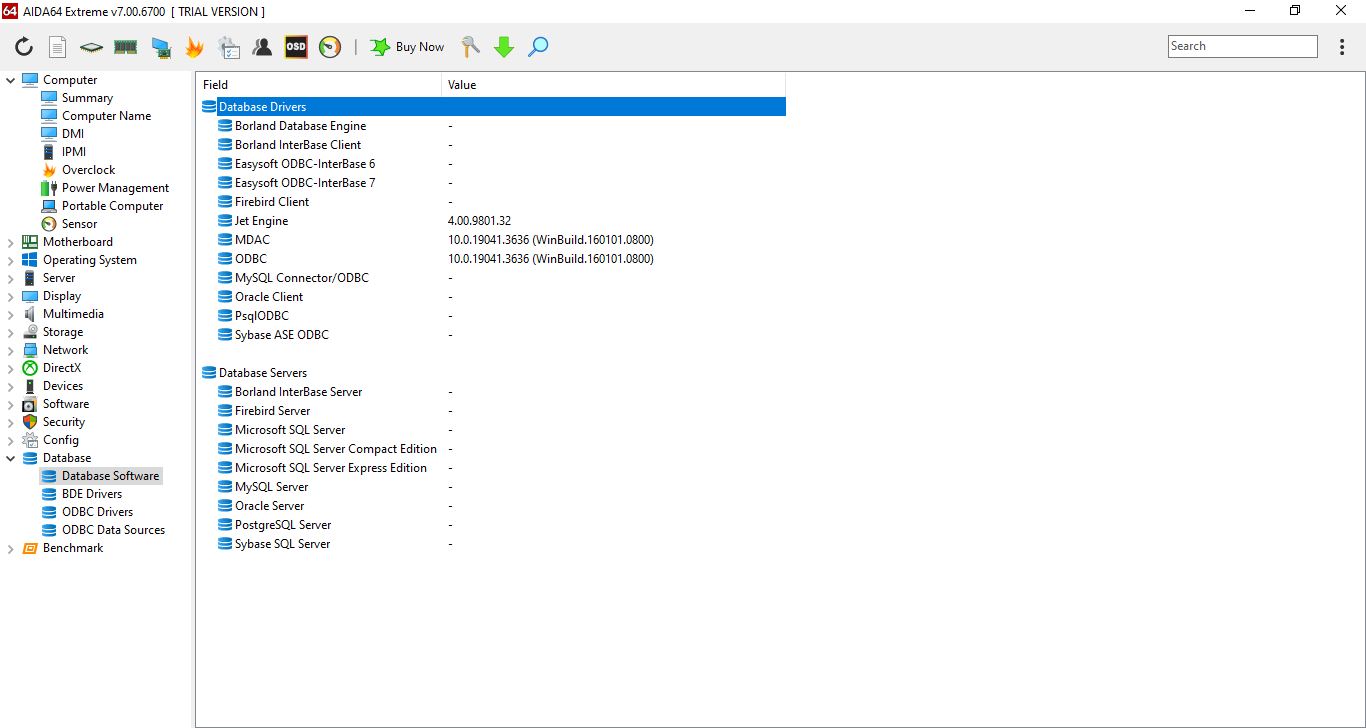Expand the Network tree node
The width and height of the screenshot is (1366, 728).
click(11, 350)
